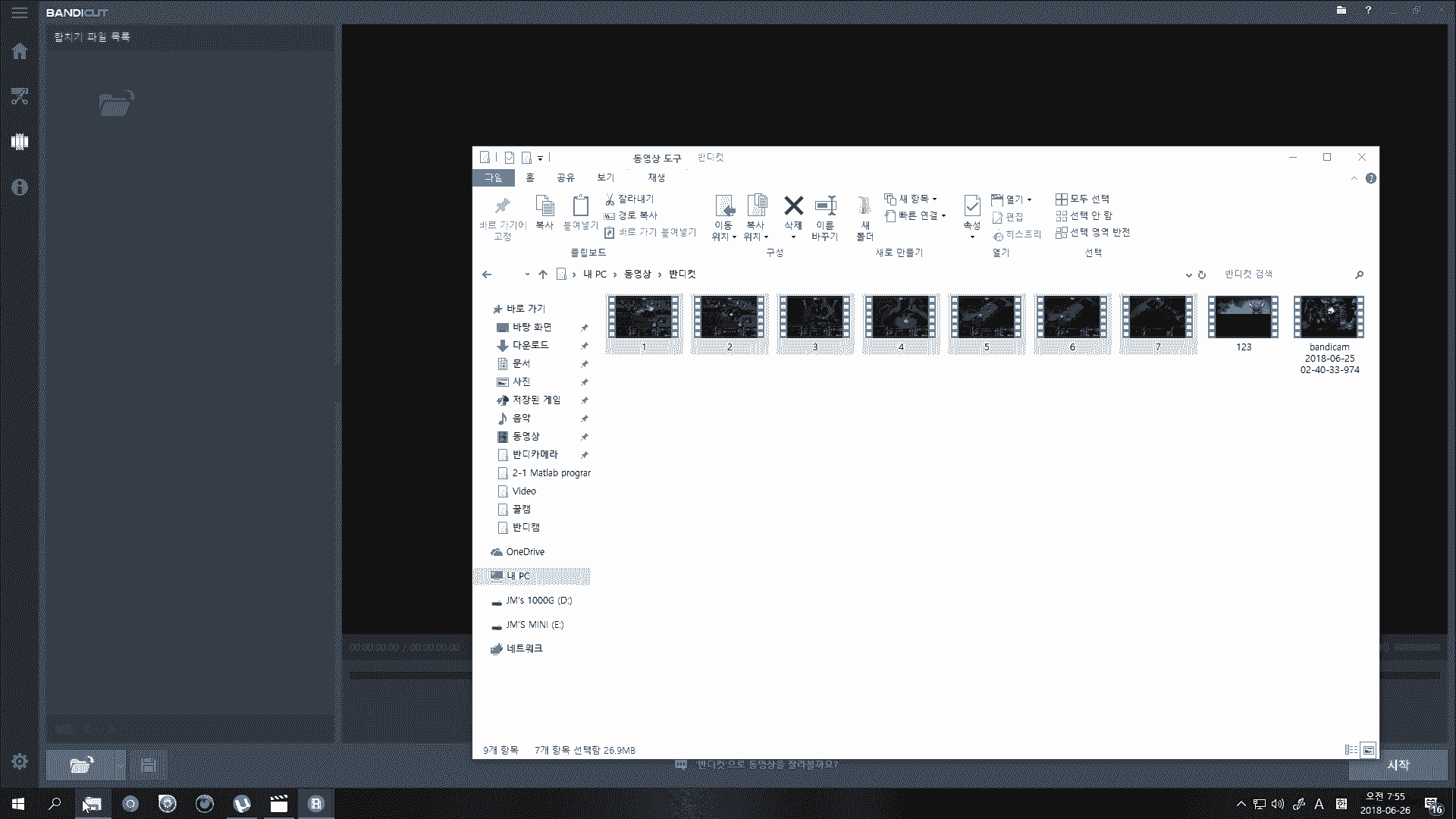Screen dimensions: 1456x819
Task: Select Bandicut cut mode scissors icon
Action: point(20,96)
